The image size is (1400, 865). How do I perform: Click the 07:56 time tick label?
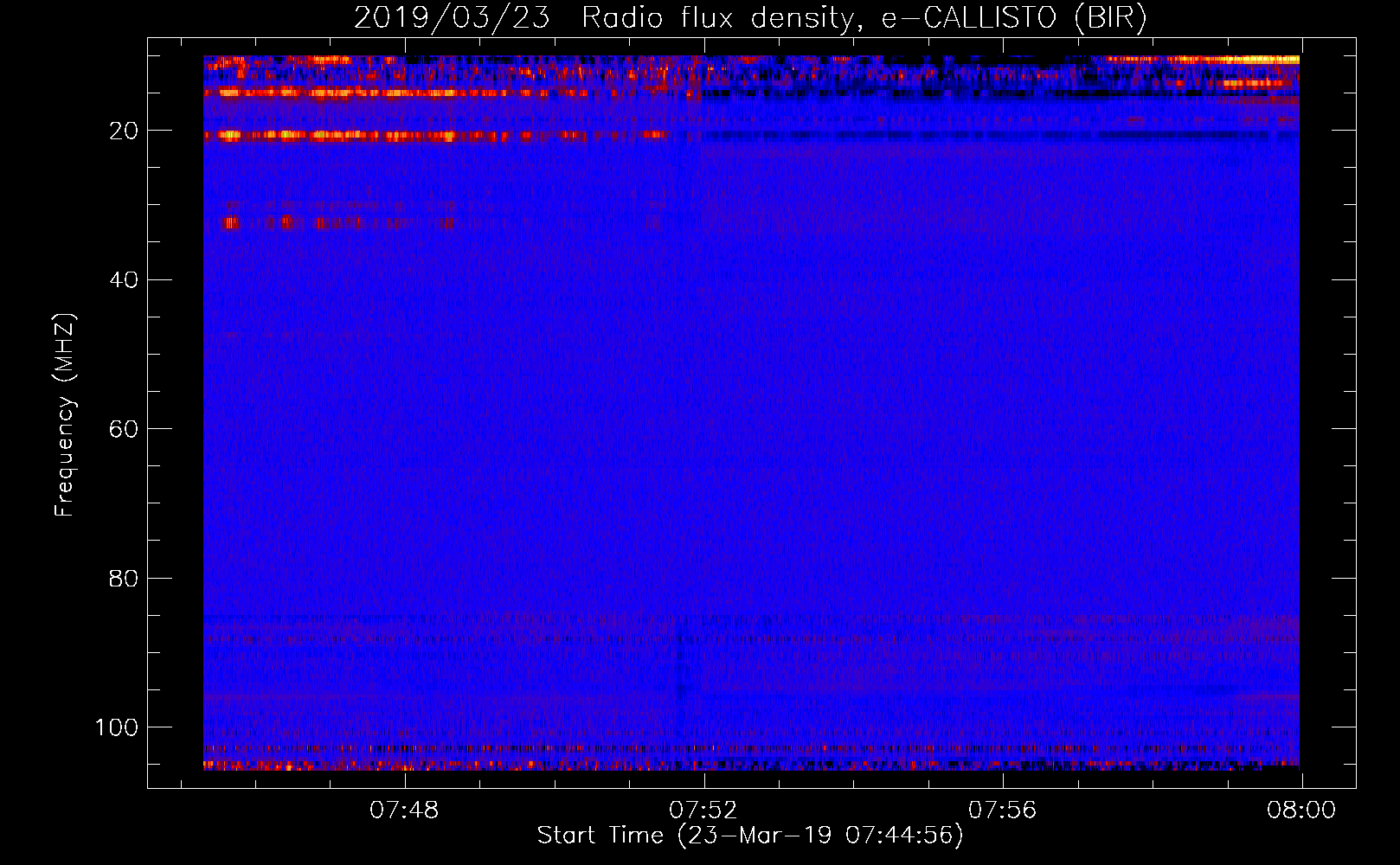(x=1002, y=811)
